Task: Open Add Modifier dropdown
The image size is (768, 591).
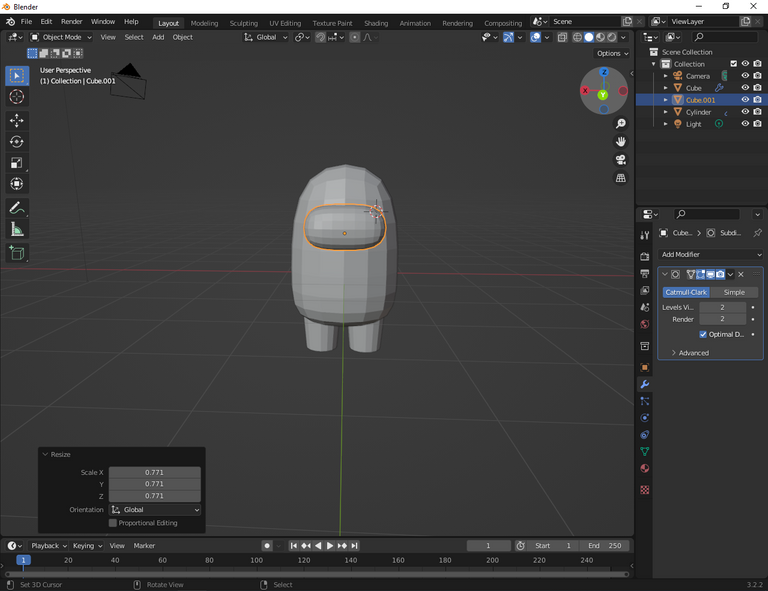Action: (x=711, y=255)
